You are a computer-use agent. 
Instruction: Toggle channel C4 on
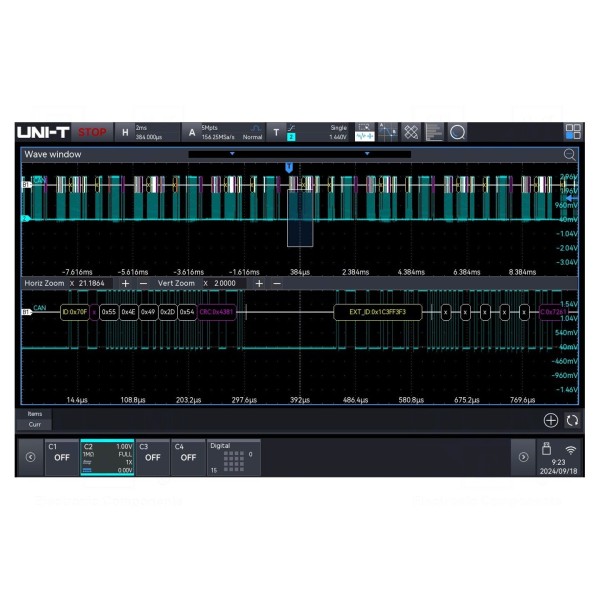click(188, 457)
